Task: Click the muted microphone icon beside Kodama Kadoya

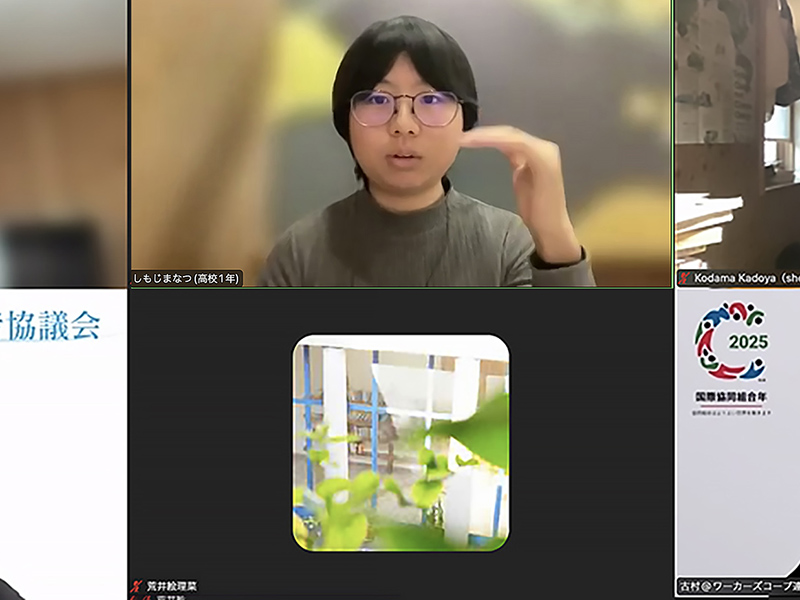Action: coord(685,279)
